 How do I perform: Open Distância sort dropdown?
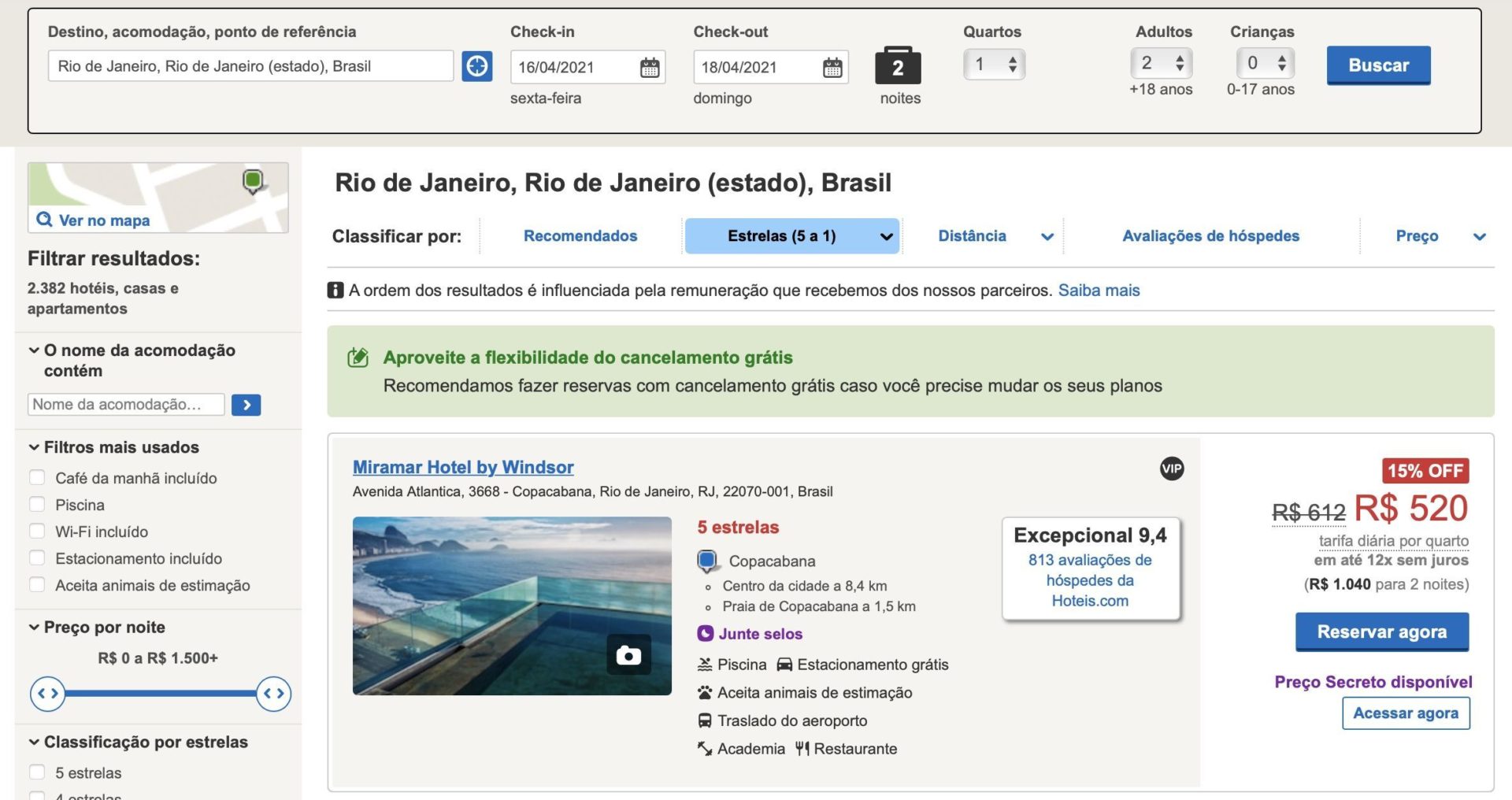pyautogui.click(x=995, y=236)
